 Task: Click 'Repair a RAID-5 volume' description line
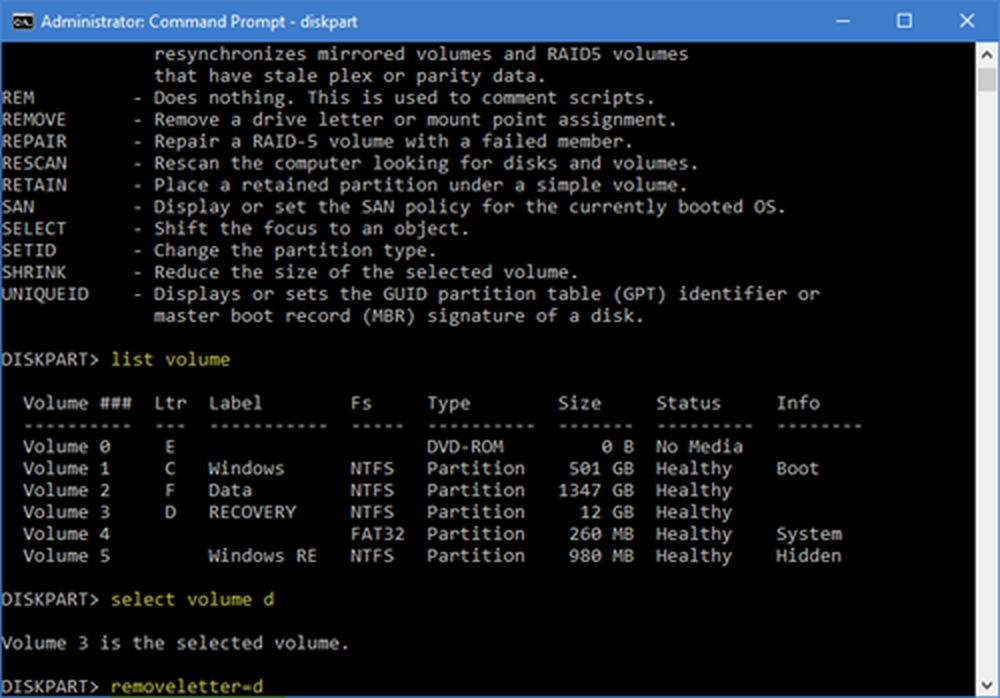click(393, 142)
